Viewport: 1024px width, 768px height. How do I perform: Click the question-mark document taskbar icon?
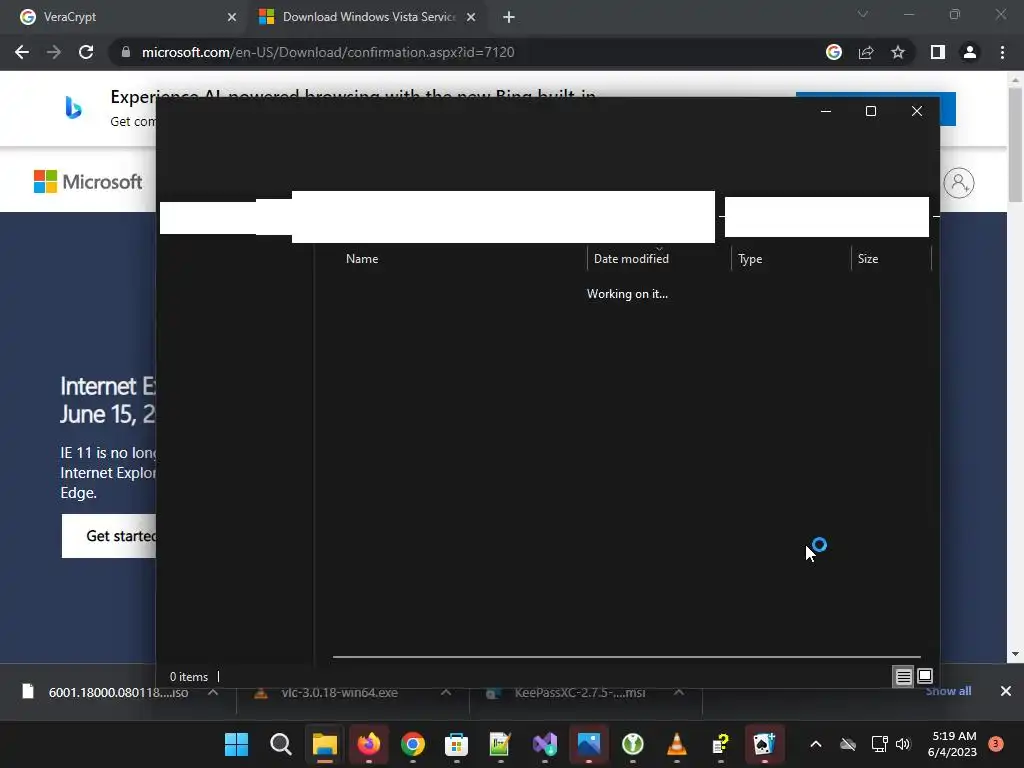tap(720, 744)
